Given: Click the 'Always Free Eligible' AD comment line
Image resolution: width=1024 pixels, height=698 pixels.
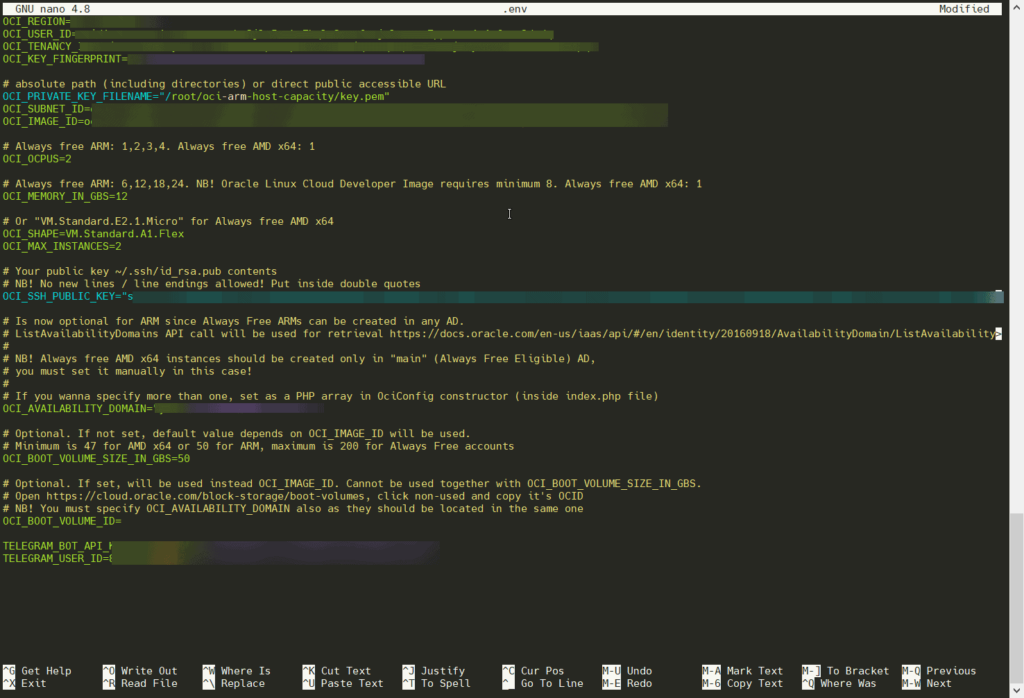Looking at the screenshot, I should (299, 358).
